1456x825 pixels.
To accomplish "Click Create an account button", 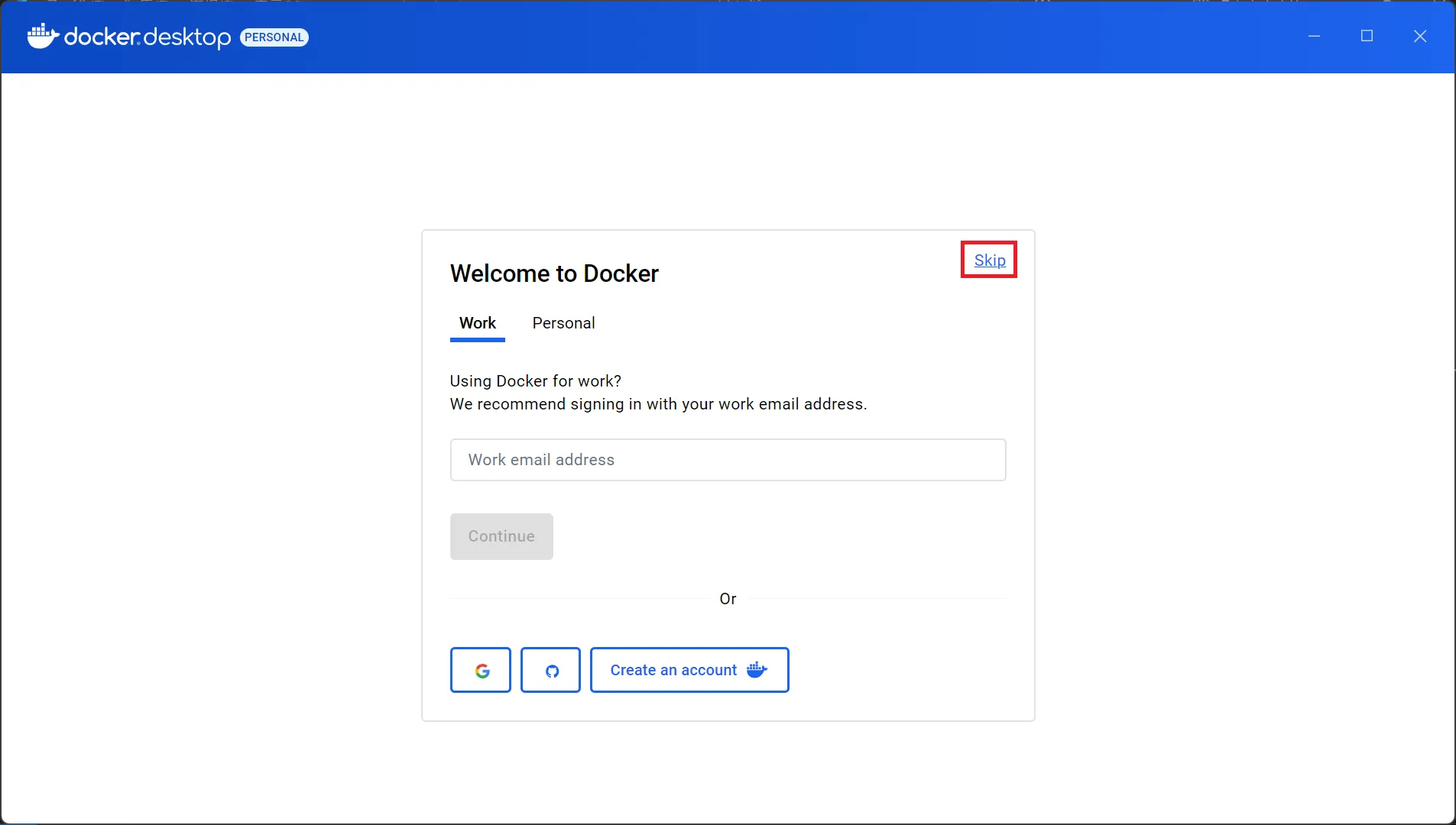I will [689, 670].
